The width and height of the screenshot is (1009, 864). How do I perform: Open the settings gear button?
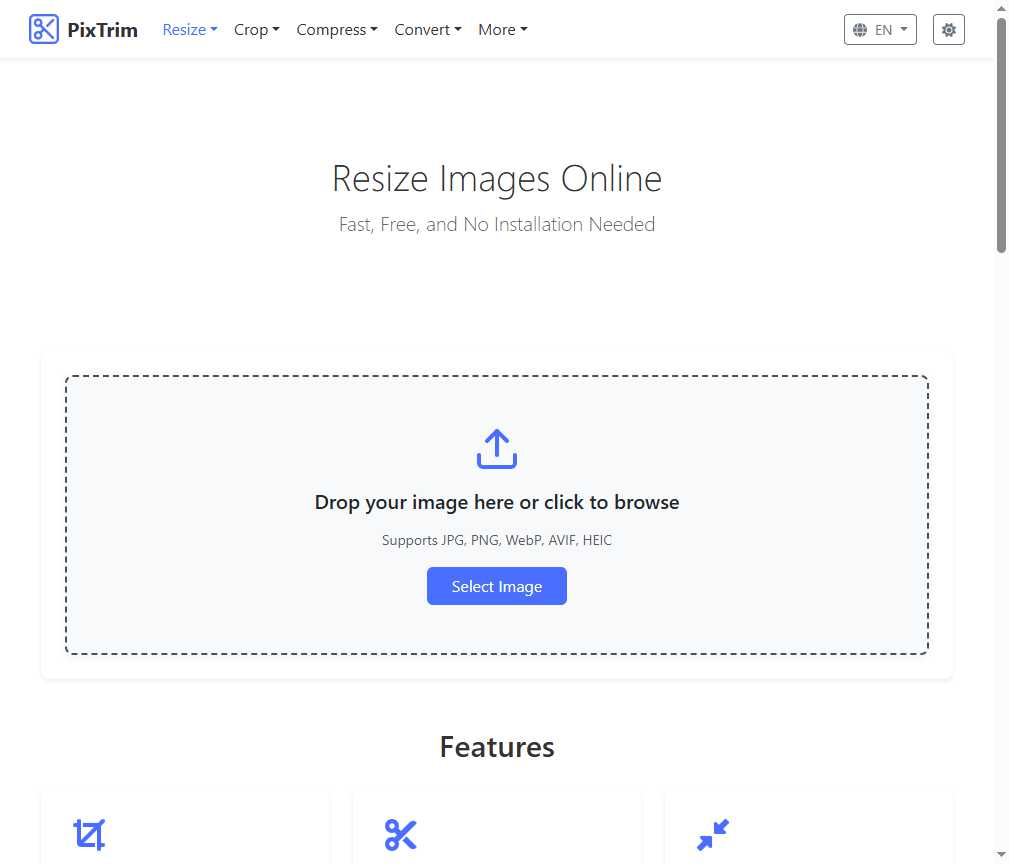tap(948, 30)
